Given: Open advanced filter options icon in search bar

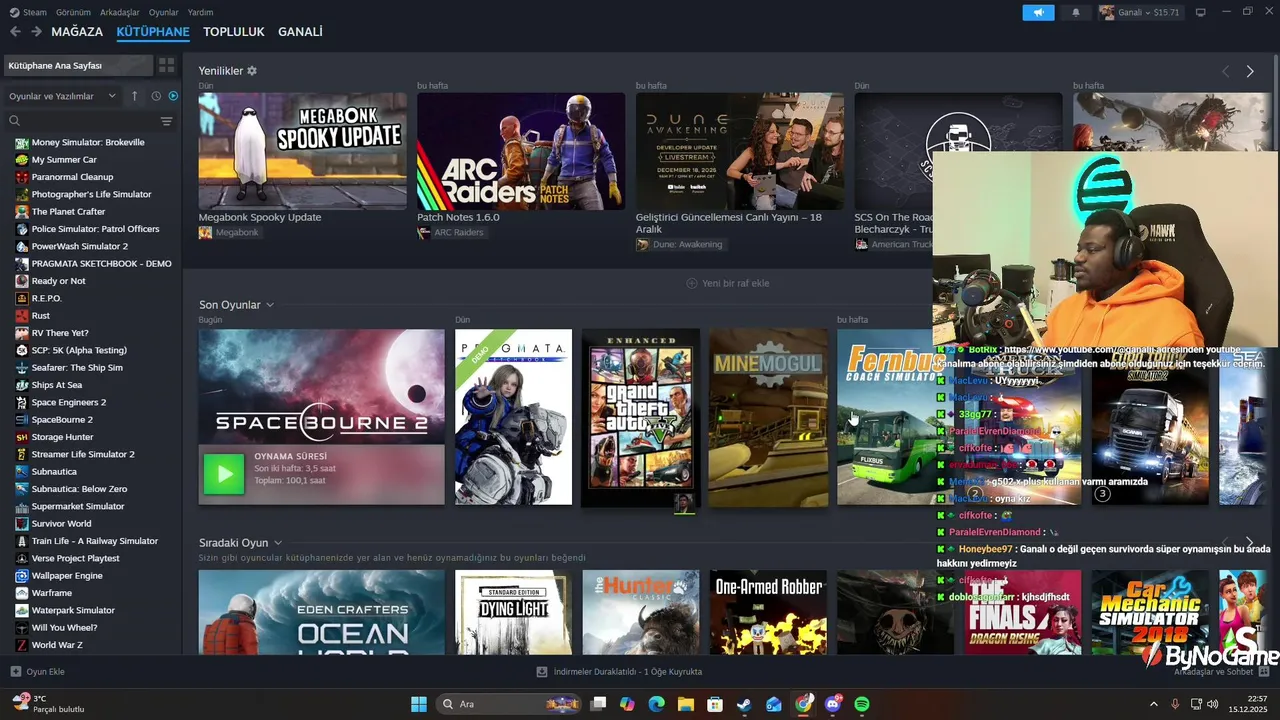Looking at the screenshot, I should (167, 121).
